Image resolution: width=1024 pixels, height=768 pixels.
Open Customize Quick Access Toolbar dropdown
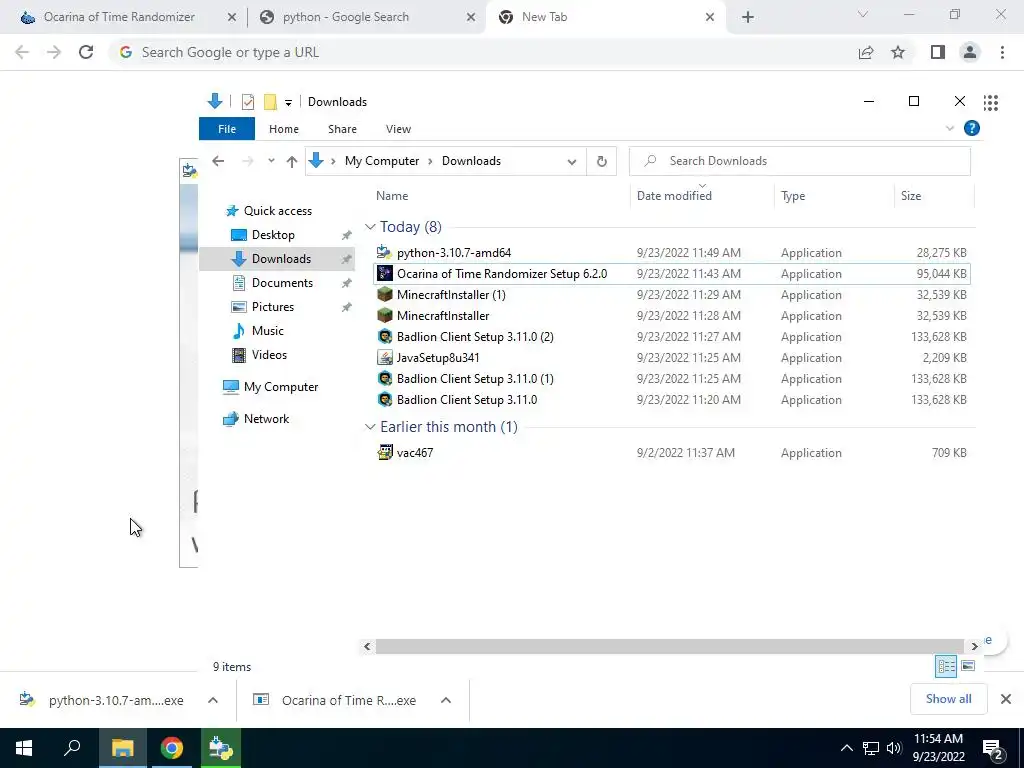[288, 103]
